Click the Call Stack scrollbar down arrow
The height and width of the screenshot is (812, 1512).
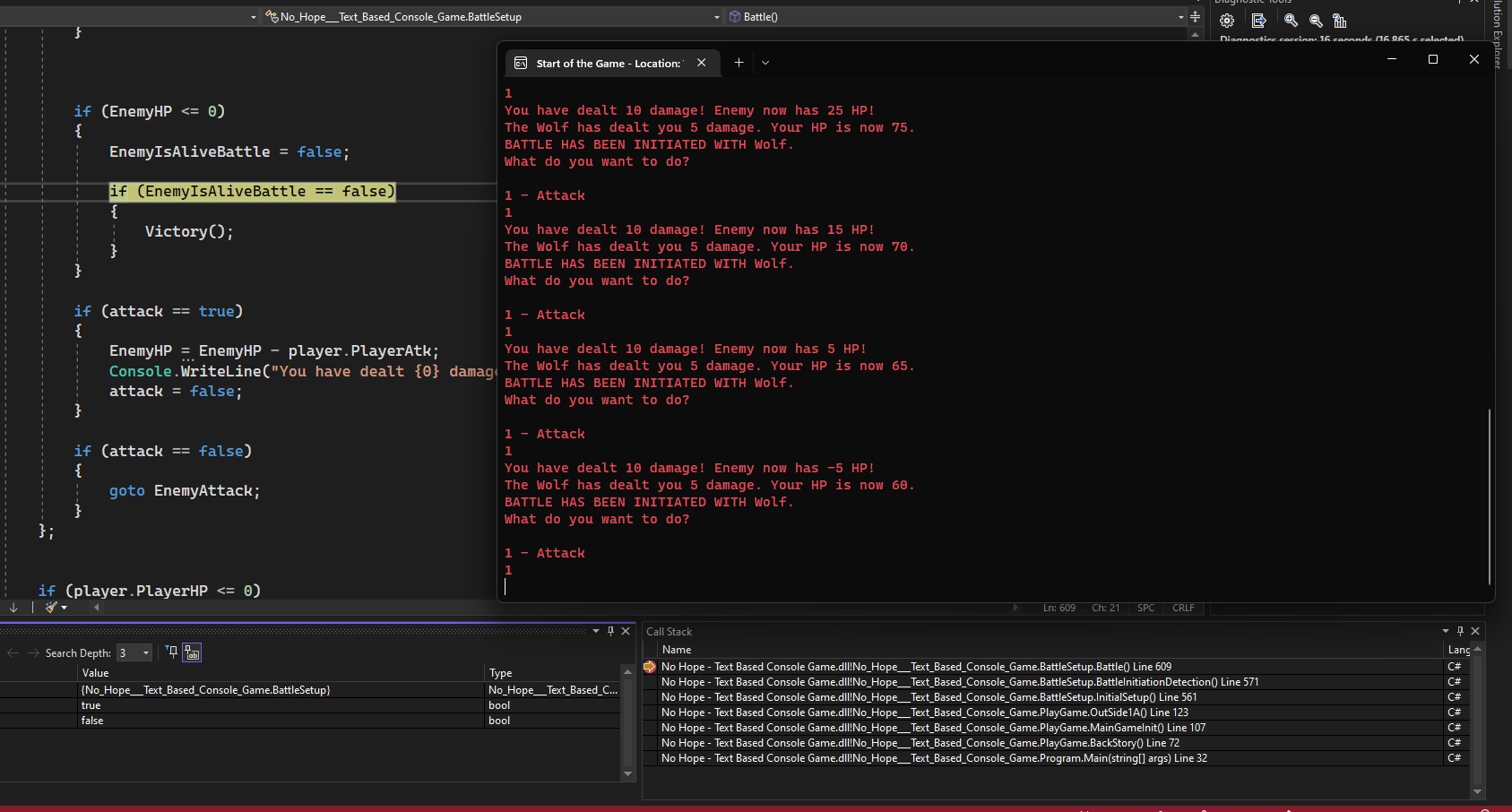(x=1477, y=792)
